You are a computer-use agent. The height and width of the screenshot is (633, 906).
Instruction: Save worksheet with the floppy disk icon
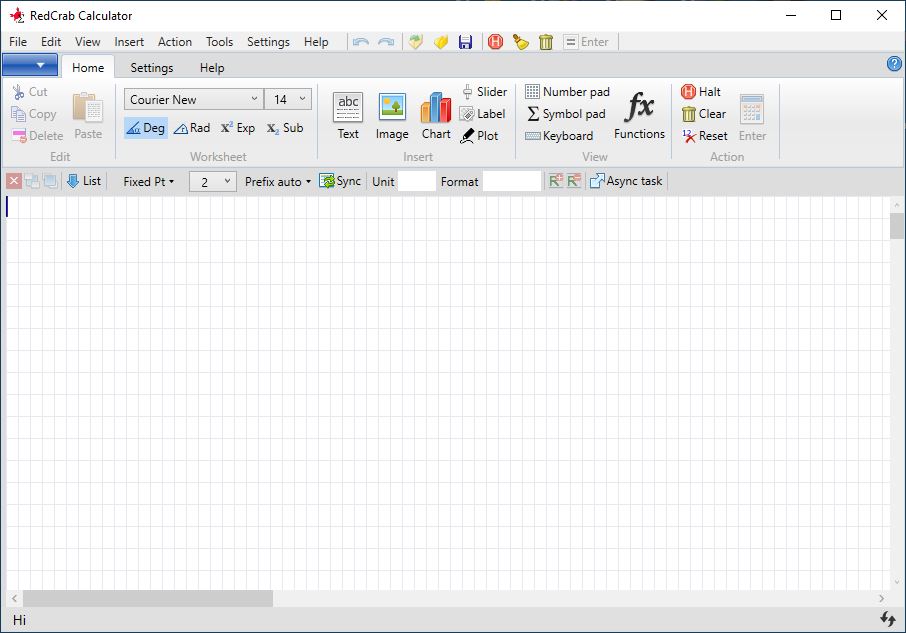[x=466, y=42]
